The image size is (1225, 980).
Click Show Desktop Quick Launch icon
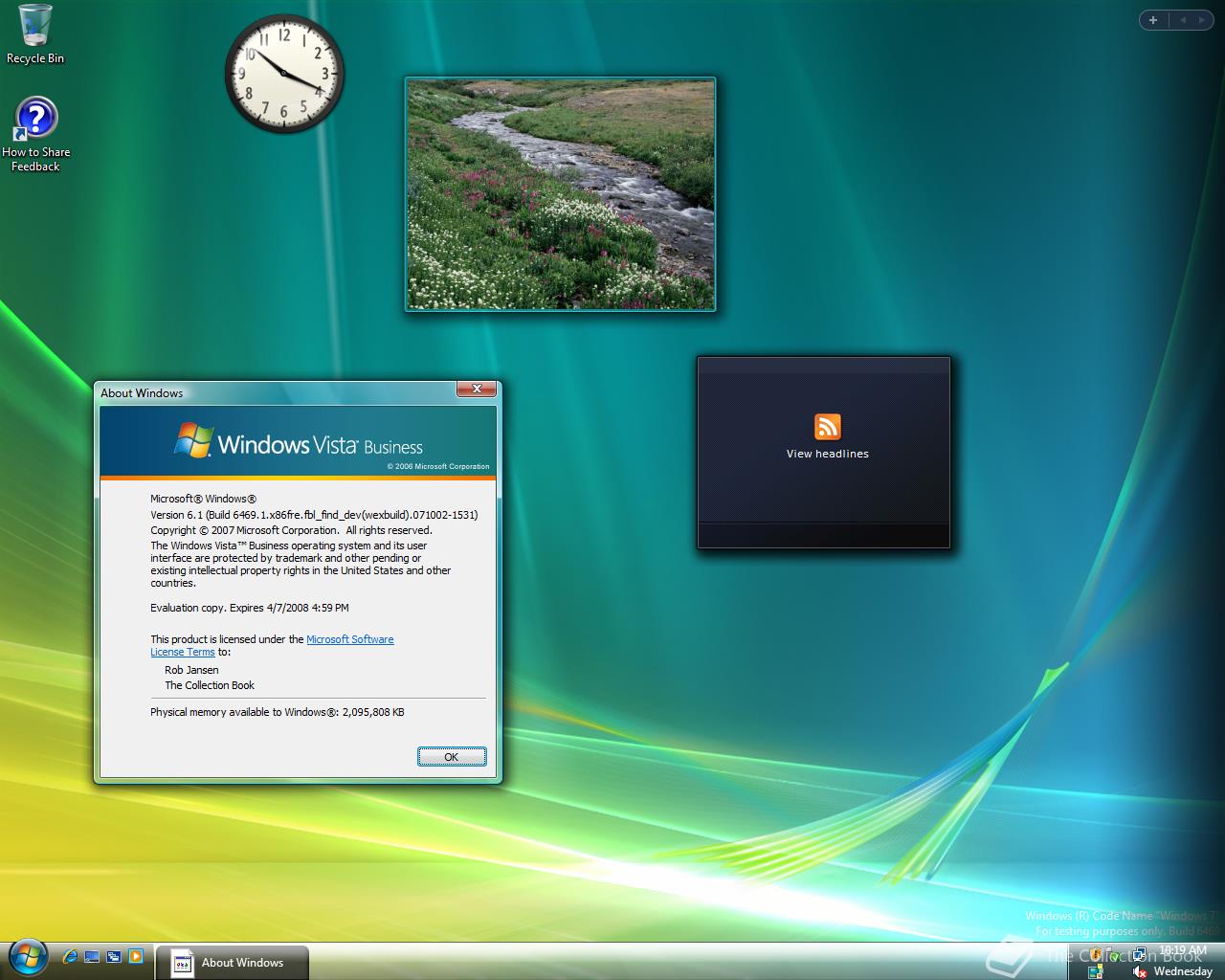(x=92, y=955)
